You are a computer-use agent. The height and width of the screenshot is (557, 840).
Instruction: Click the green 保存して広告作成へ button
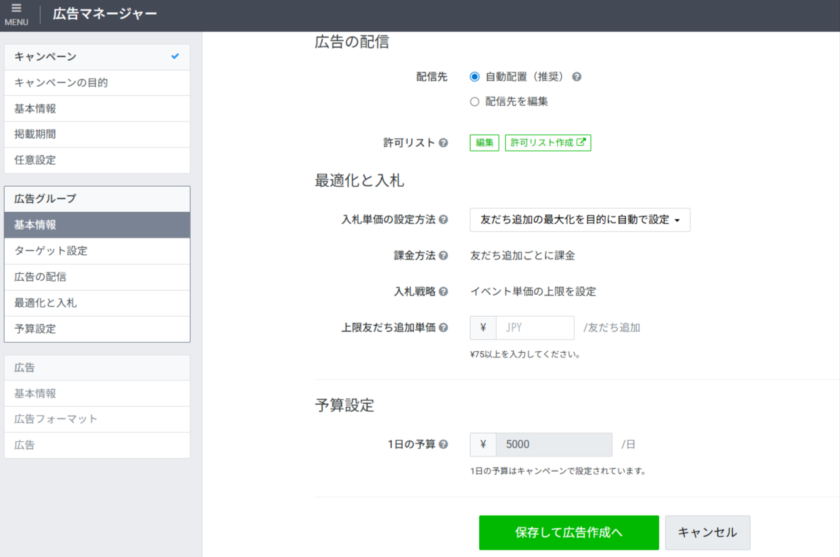(x=568, y=533)
